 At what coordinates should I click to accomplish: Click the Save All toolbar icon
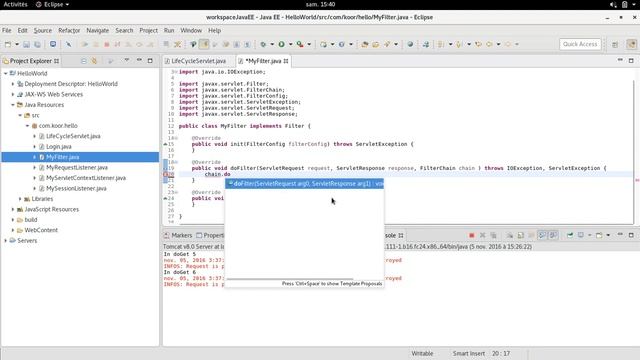37,44
